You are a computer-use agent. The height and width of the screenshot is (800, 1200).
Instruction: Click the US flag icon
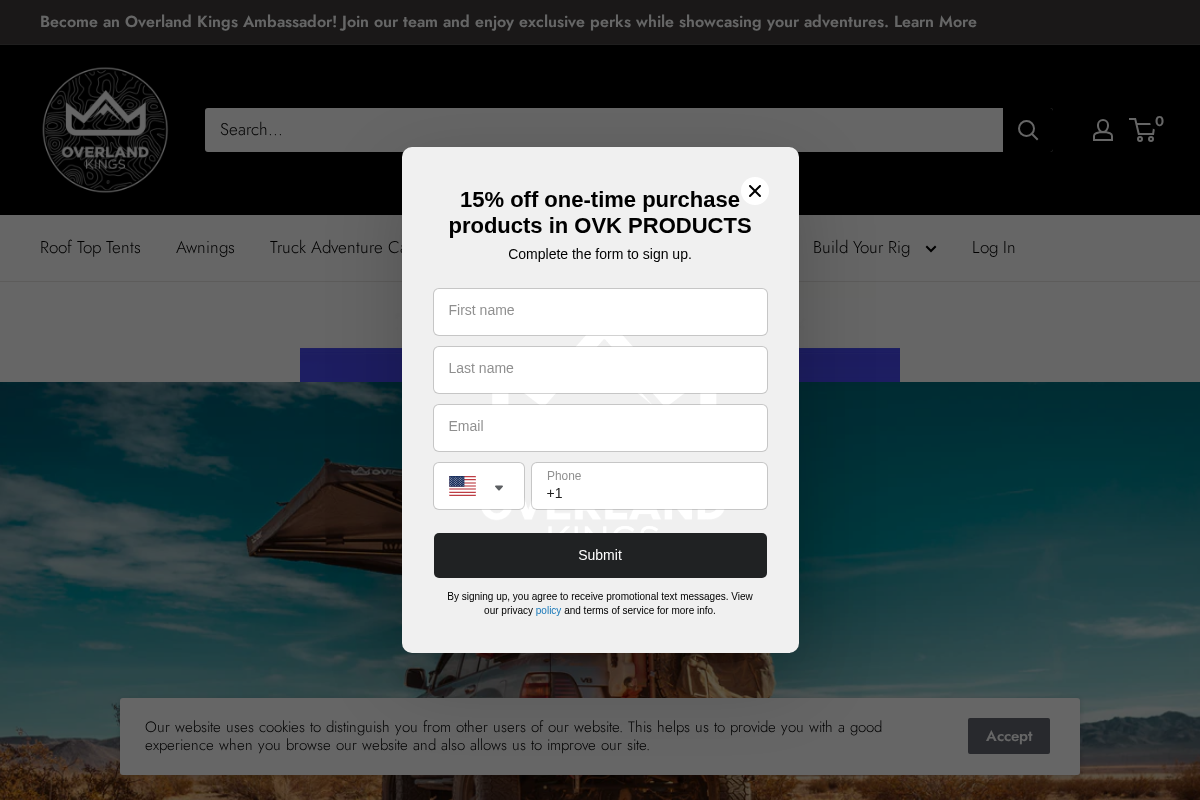(x=462, y=486)
